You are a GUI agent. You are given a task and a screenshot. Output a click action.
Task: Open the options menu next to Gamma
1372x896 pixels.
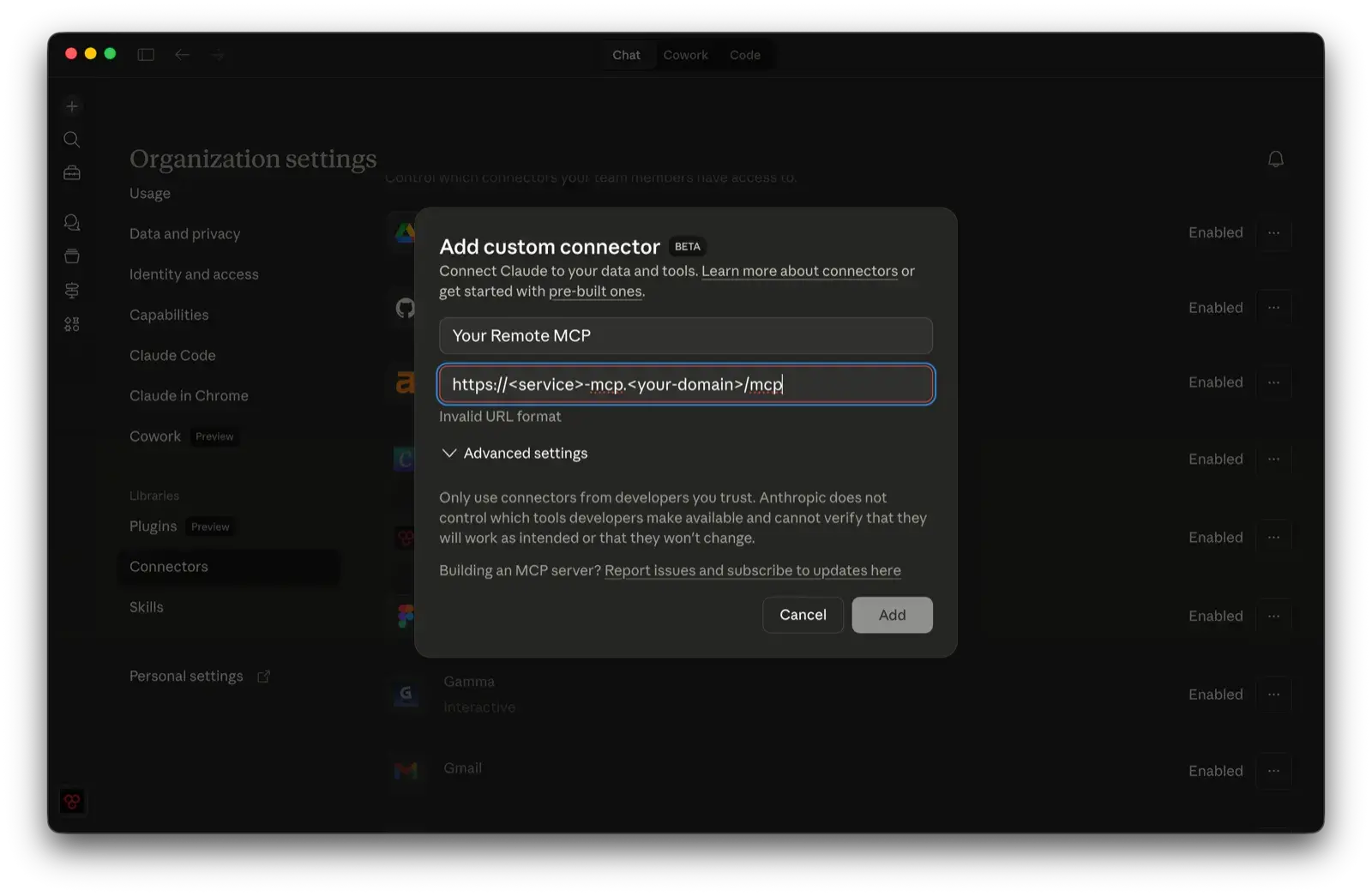click(1274, 695)
